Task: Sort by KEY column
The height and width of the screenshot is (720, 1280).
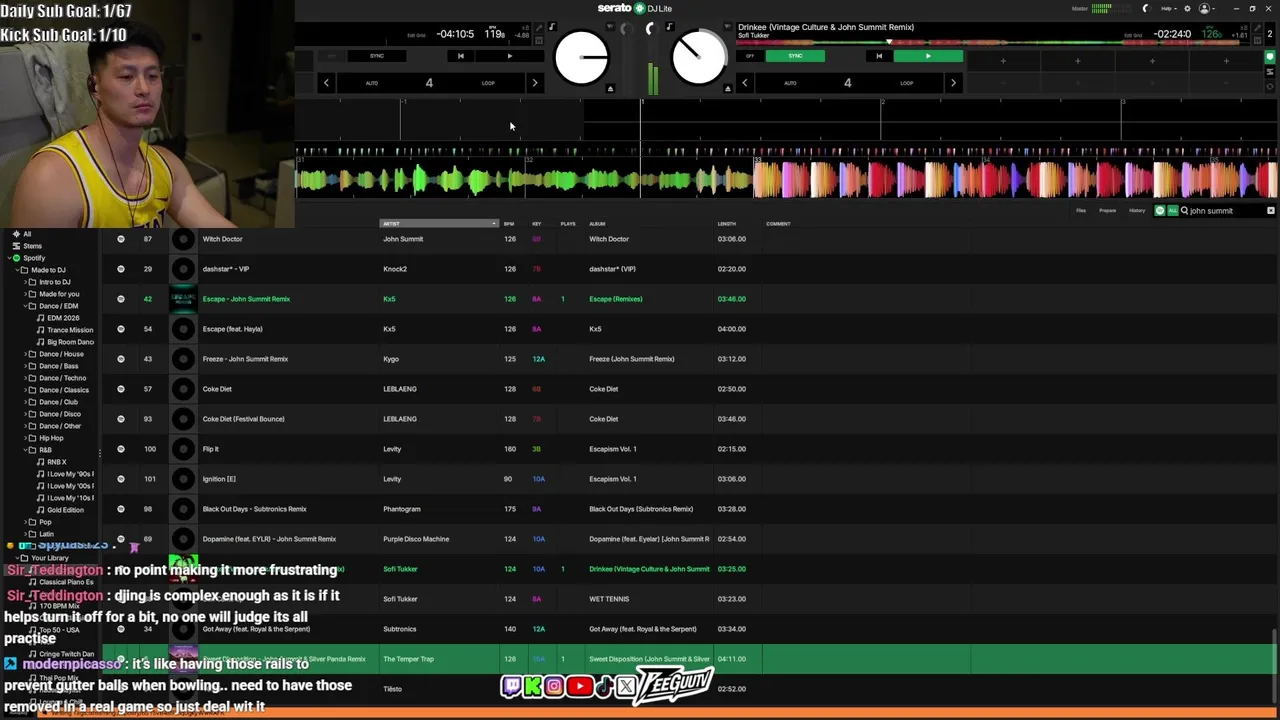Action: (x=537, y=224)
